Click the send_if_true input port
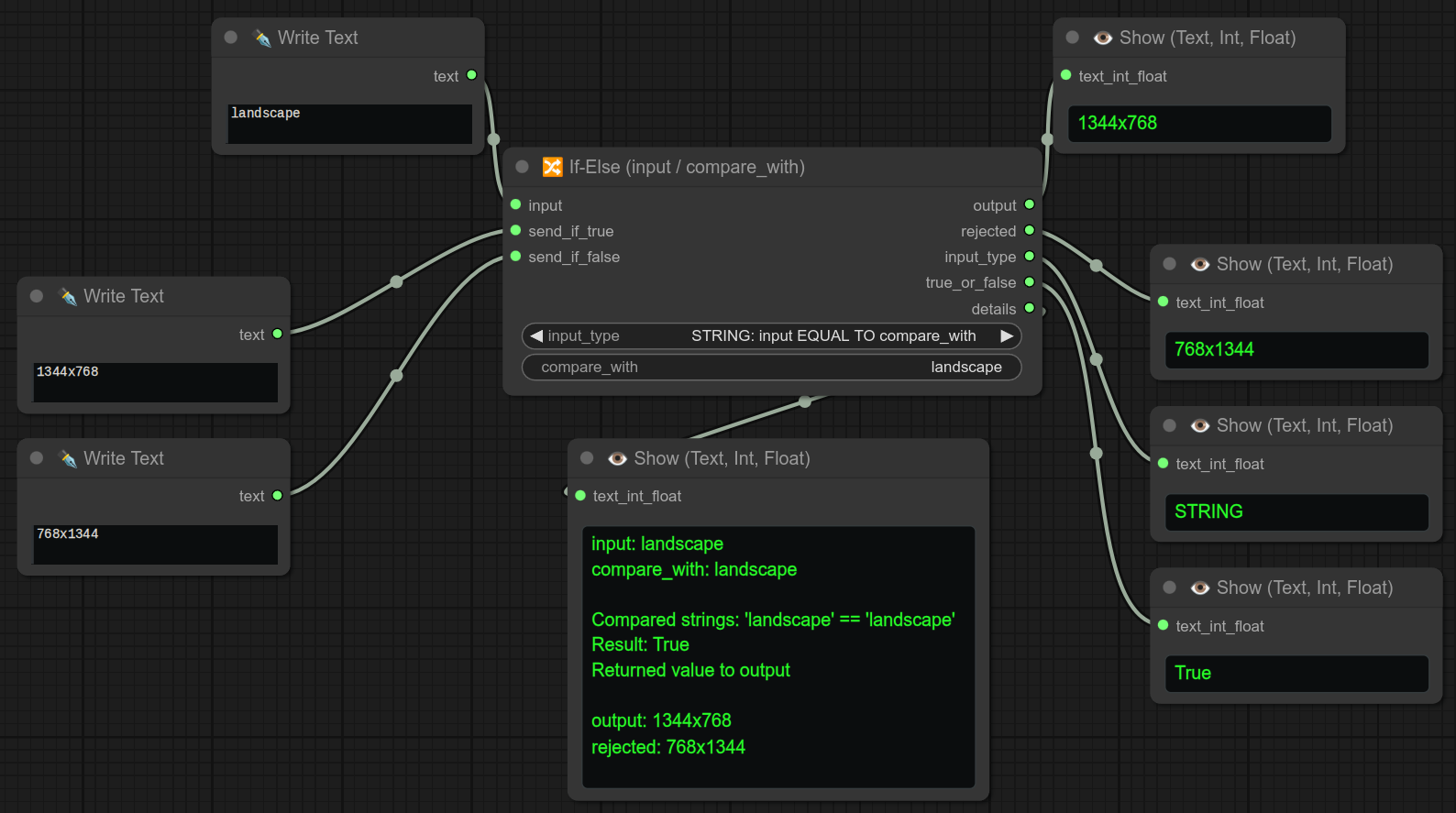 pos(515,231)
